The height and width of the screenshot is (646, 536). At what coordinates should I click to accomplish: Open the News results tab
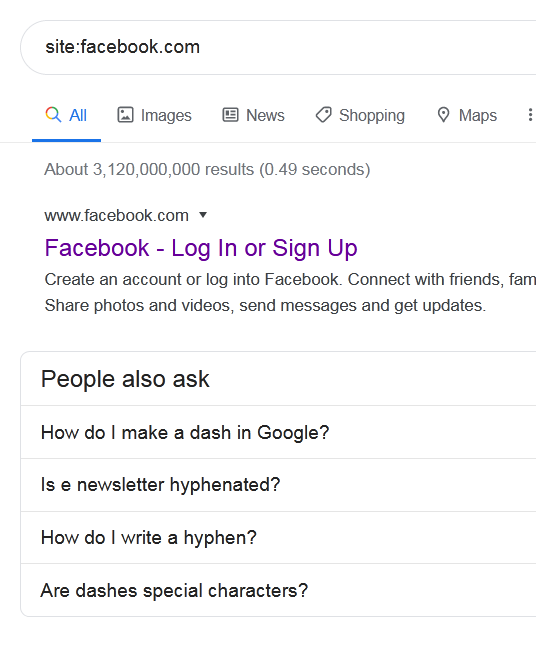(253, 115)
